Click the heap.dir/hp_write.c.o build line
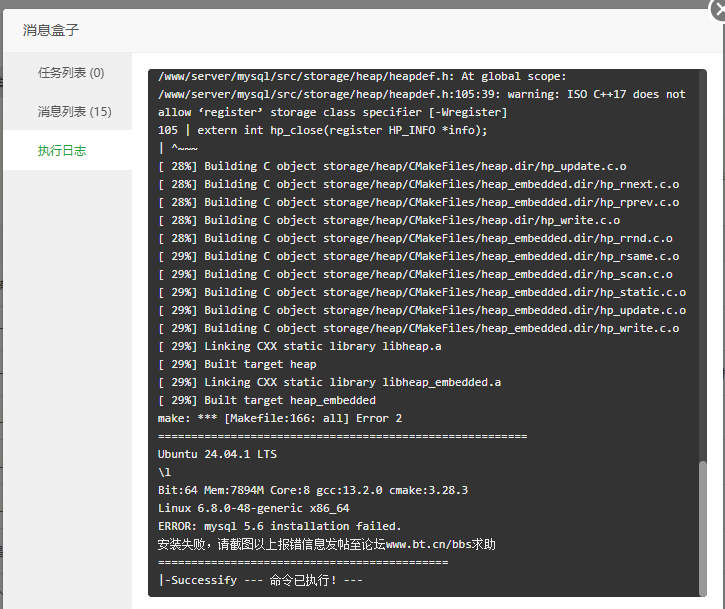Viewport: 725px width, 609px height. [x=389, y=221]
